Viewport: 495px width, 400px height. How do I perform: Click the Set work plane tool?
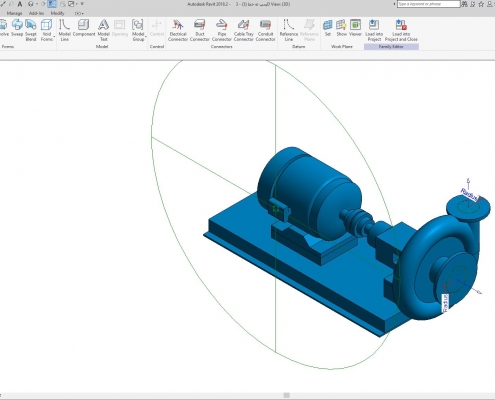click(x=328, y=28)
